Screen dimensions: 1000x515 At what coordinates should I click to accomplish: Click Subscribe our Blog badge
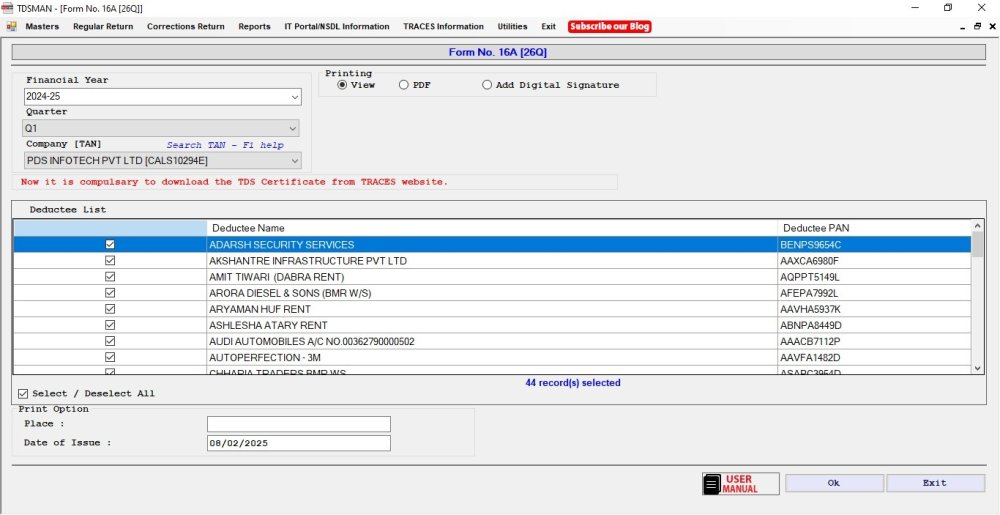pyautogui.click(x=610, y=27)
